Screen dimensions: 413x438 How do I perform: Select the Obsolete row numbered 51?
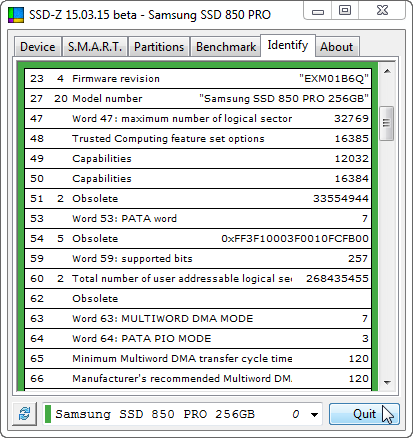tap(198, 199)
